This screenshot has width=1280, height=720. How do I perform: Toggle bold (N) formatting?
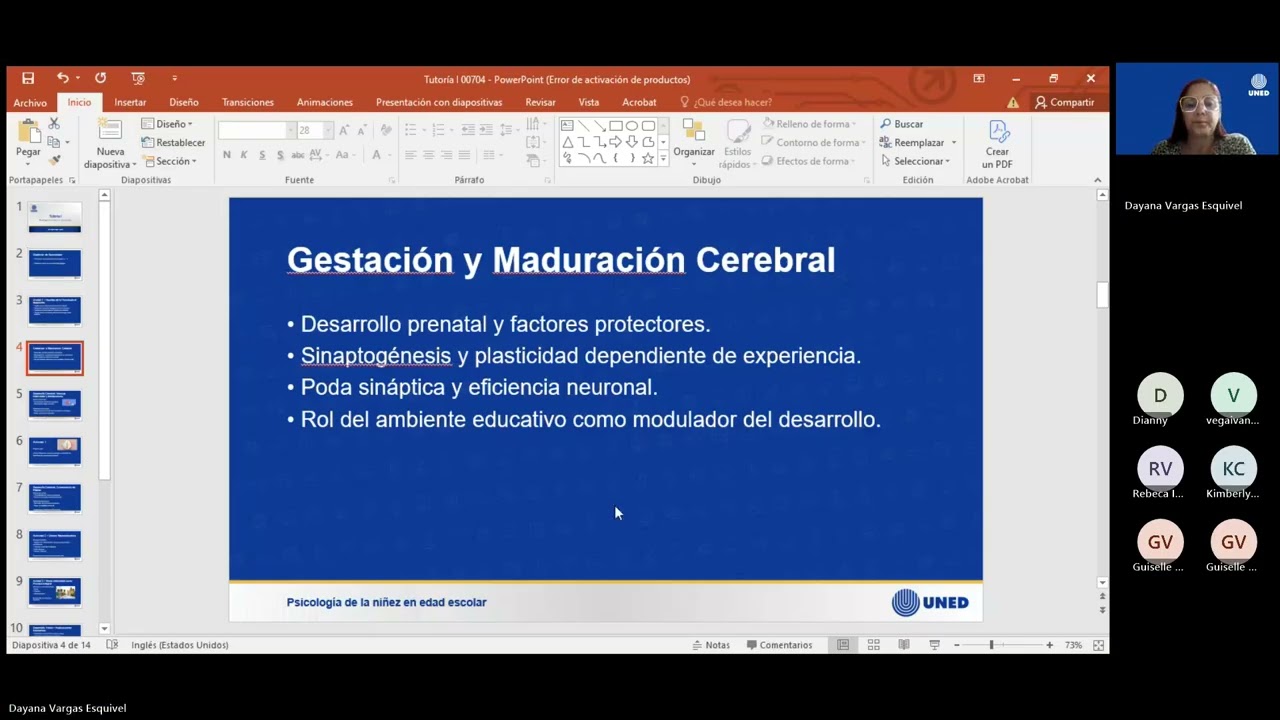pyautogui.click(x=227, y=155)
